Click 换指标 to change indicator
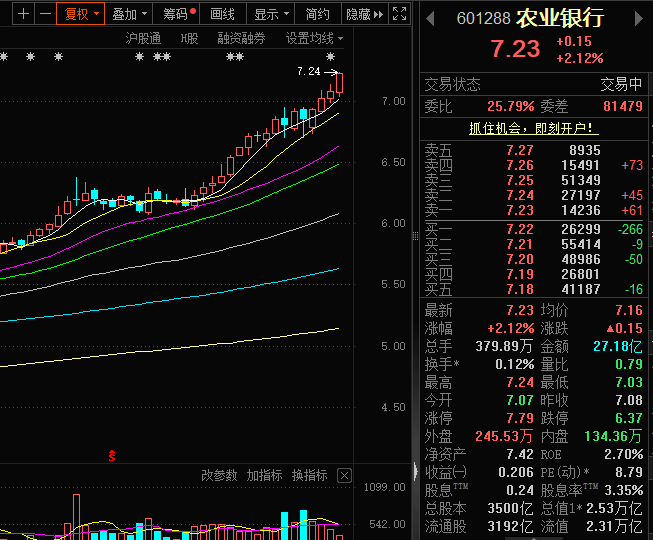This screenshot has height=540, width=653. pos(309,475)
